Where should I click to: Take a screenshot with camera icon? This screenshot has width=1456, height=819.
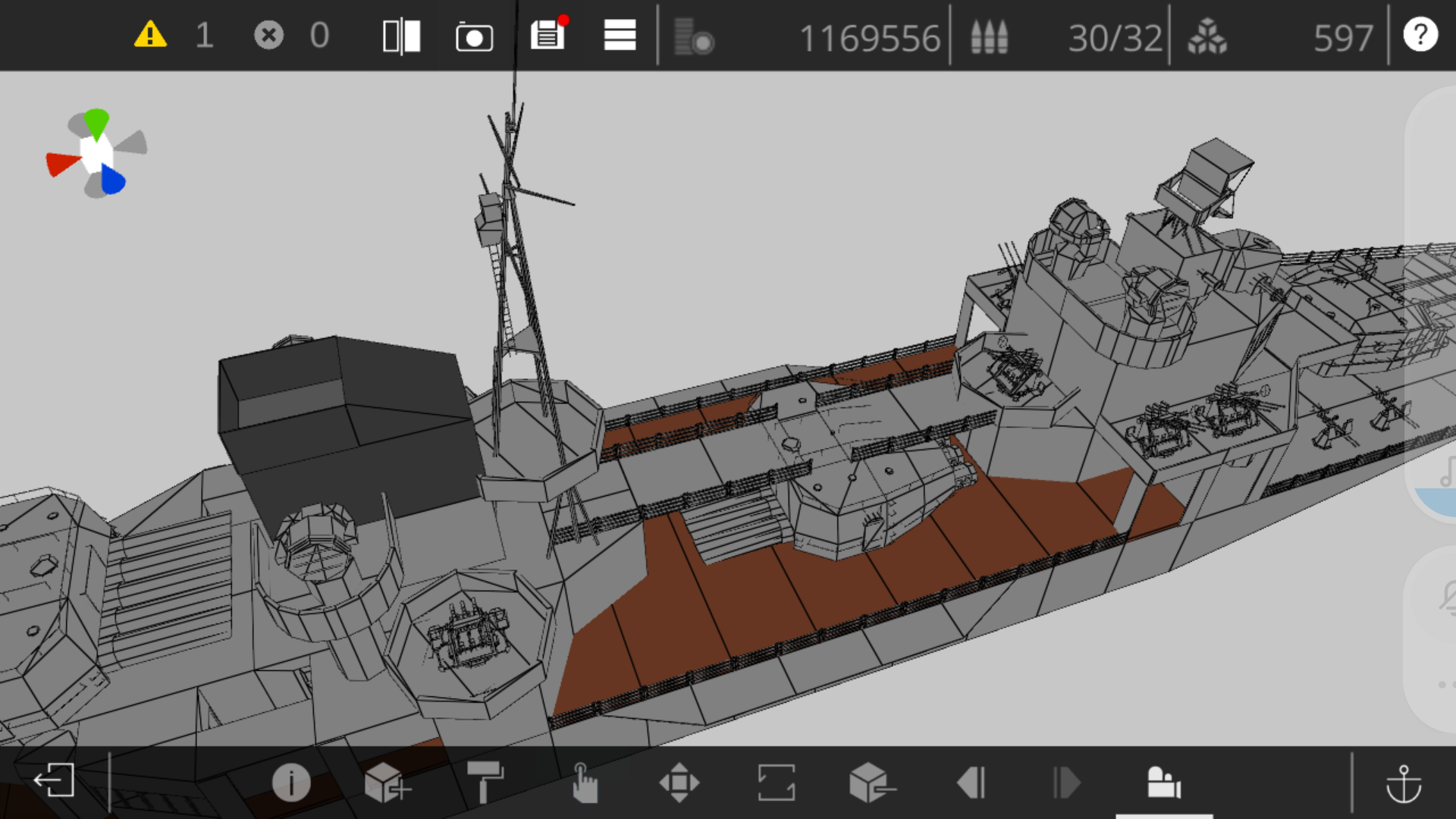(x=474, y=37)
